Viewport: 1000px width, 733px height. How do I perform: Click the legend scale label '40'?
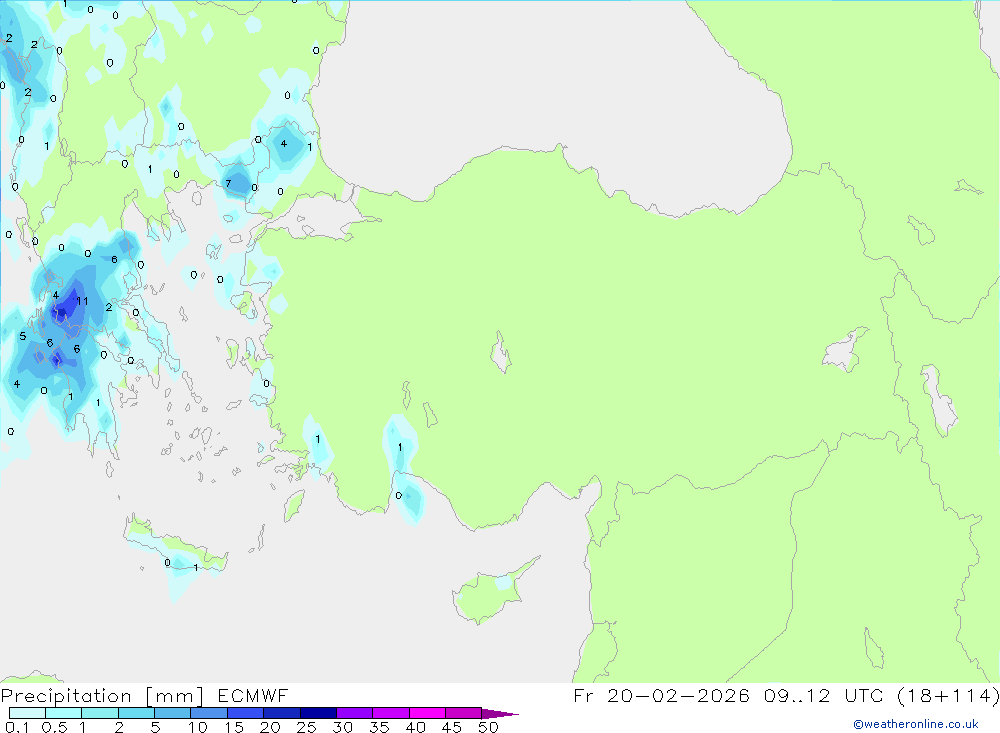pos(415,727)
